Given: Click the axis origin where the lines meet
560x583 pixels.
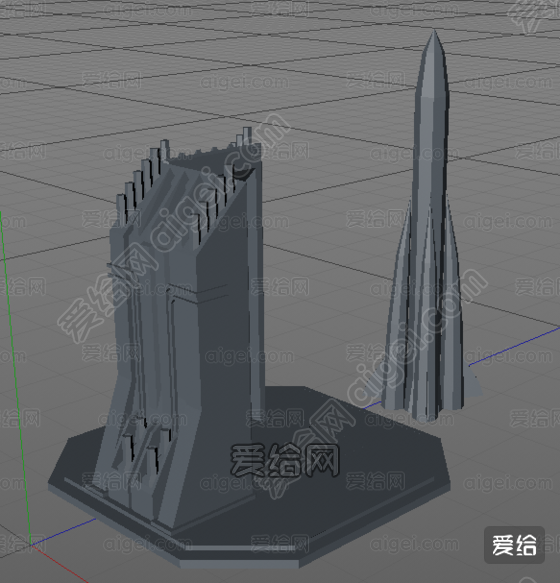Looking at the screenshot, I should pos(31,545).
